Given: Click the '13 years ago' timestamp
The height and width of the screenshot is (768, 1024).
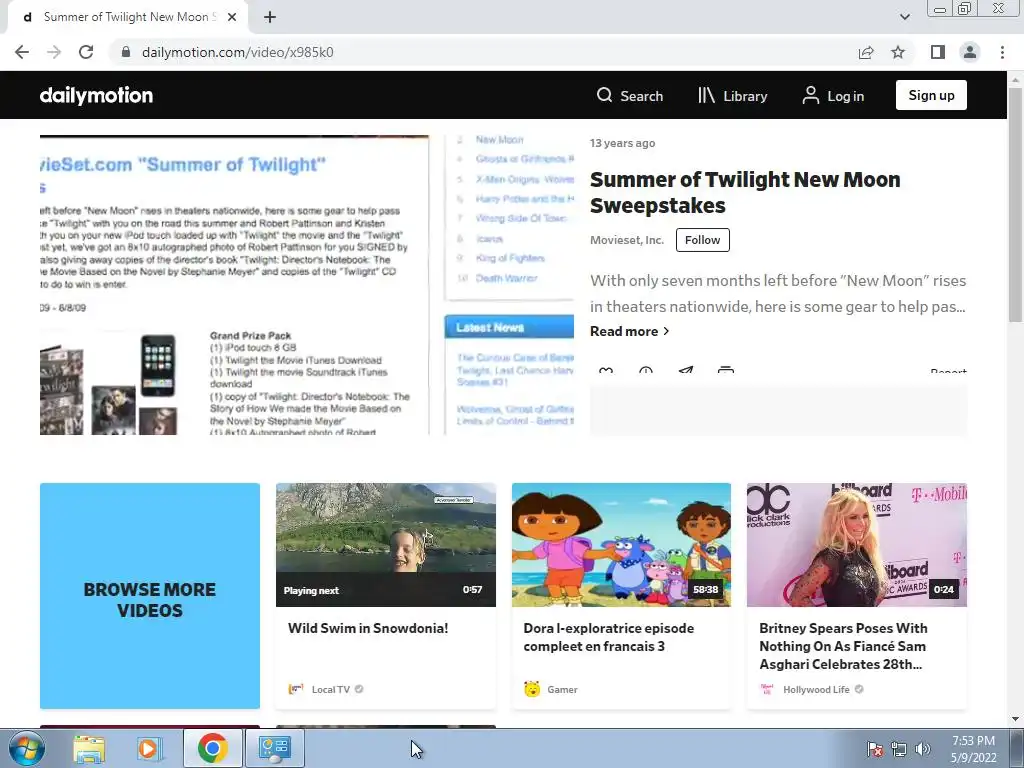Looking at the screenshot, I should pos(622,143).
